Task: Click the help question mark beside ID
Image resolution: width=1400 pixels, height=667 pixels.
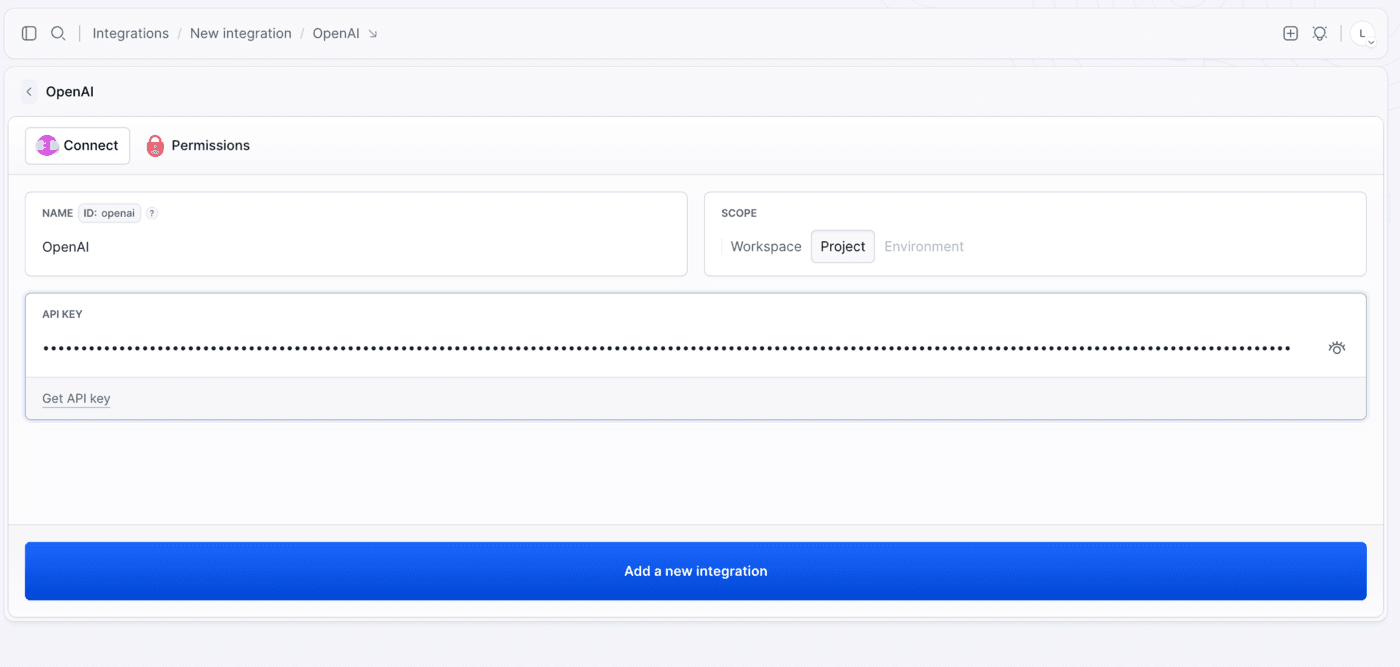Action: click(x=152, y=213)
